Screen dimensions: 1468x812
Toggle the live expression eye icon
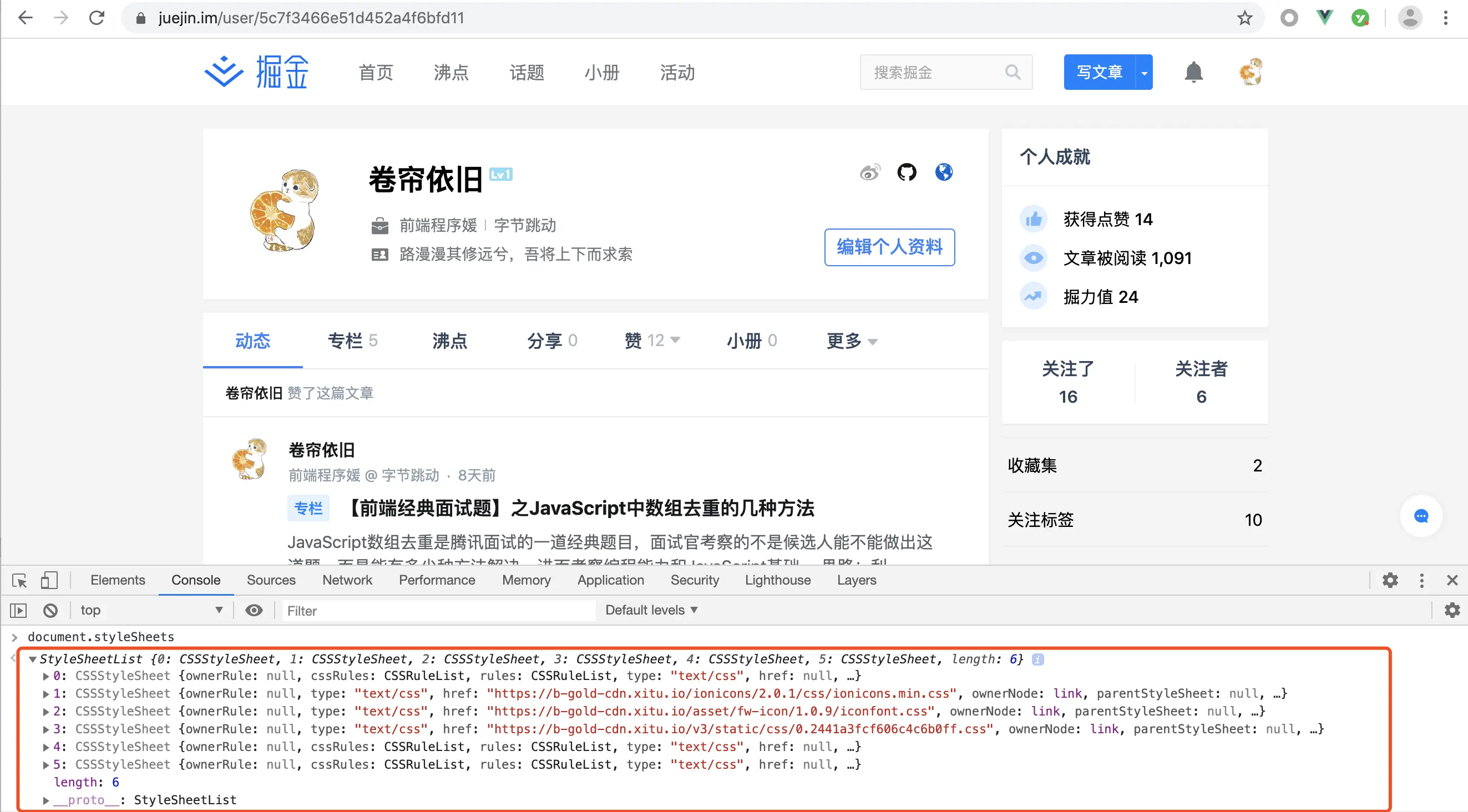point(254,610)
